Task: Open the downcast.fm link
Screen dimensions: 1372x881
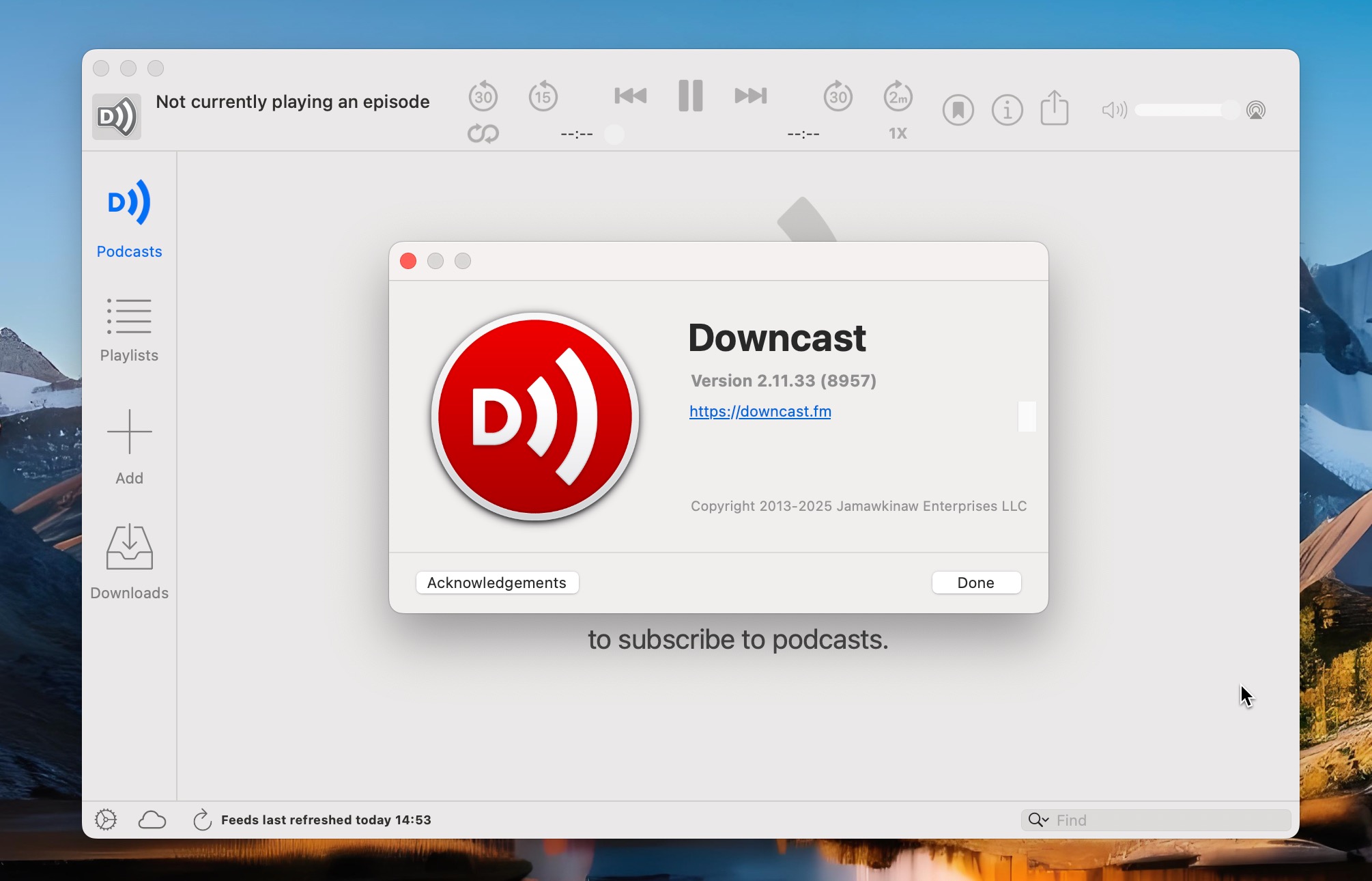Action: (760, 411)
